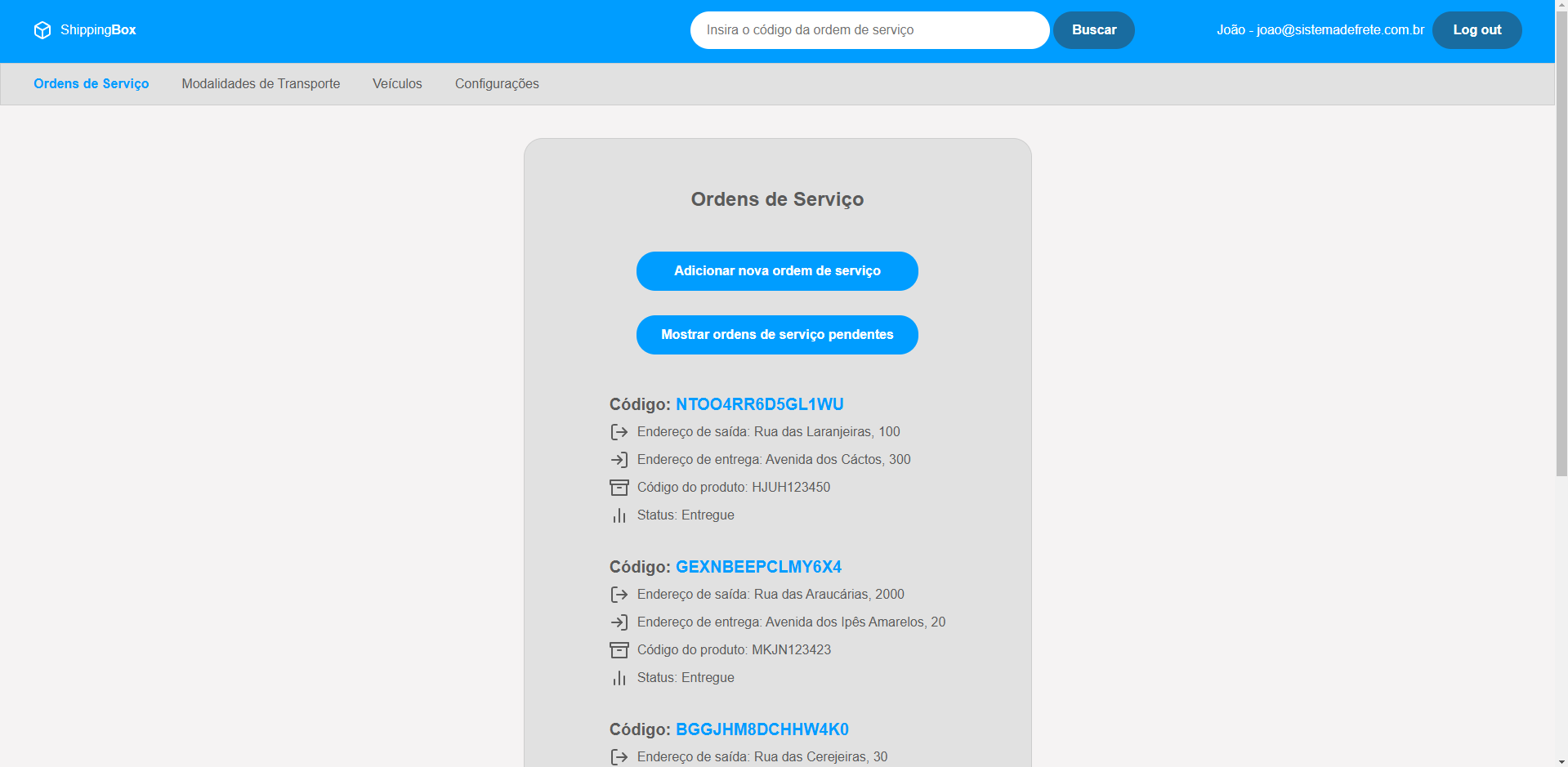Screen dimensions: 1568x767
Task: Open order NTOO4RR6D5GL1WU details link
Action: tap(758, 404)
